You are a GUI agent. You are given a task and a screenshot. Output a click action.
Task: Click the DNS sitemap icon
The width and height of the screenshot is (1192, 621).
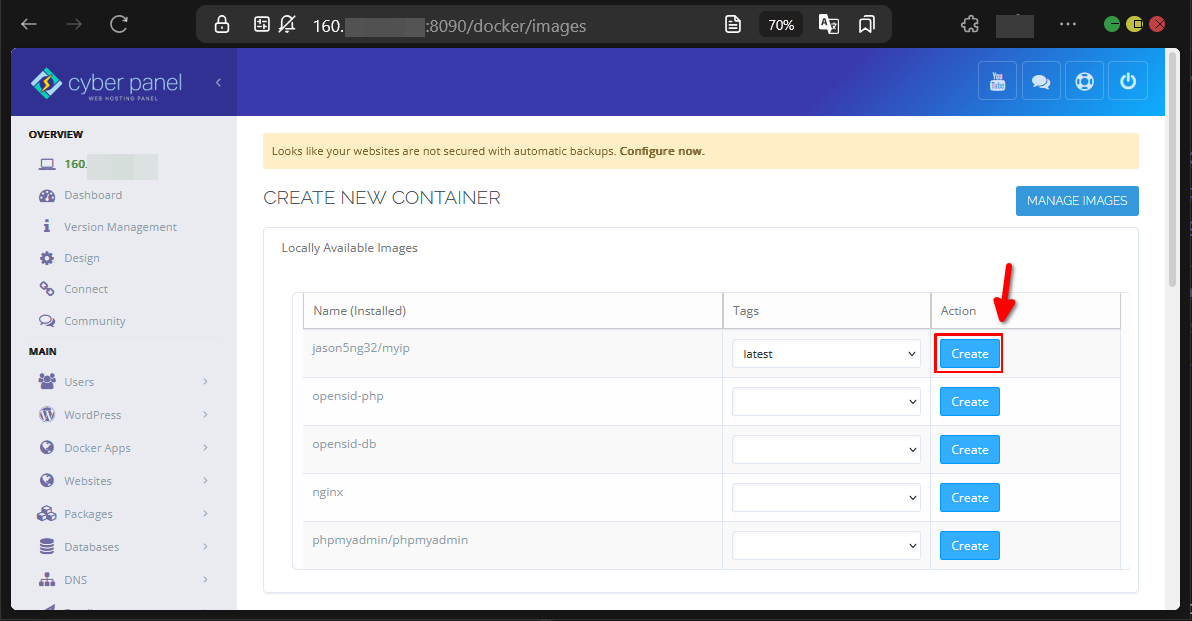click(x=47, y=580)
